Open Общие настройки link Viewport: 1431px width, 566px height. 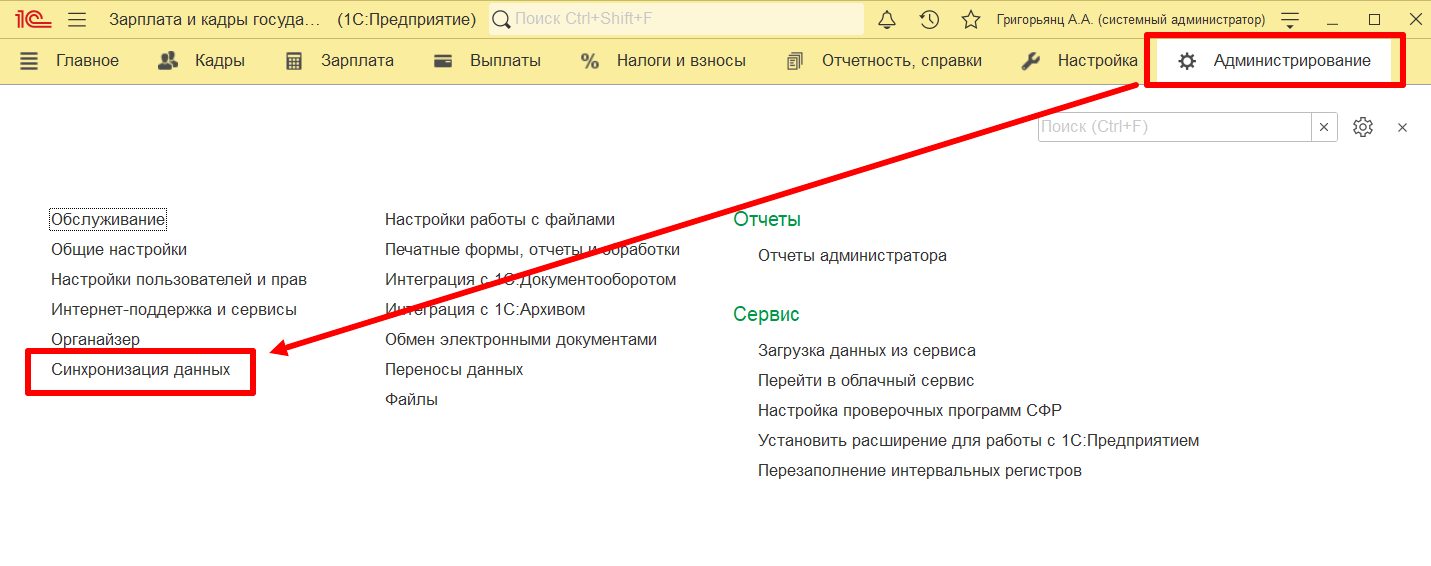[119, 249]
